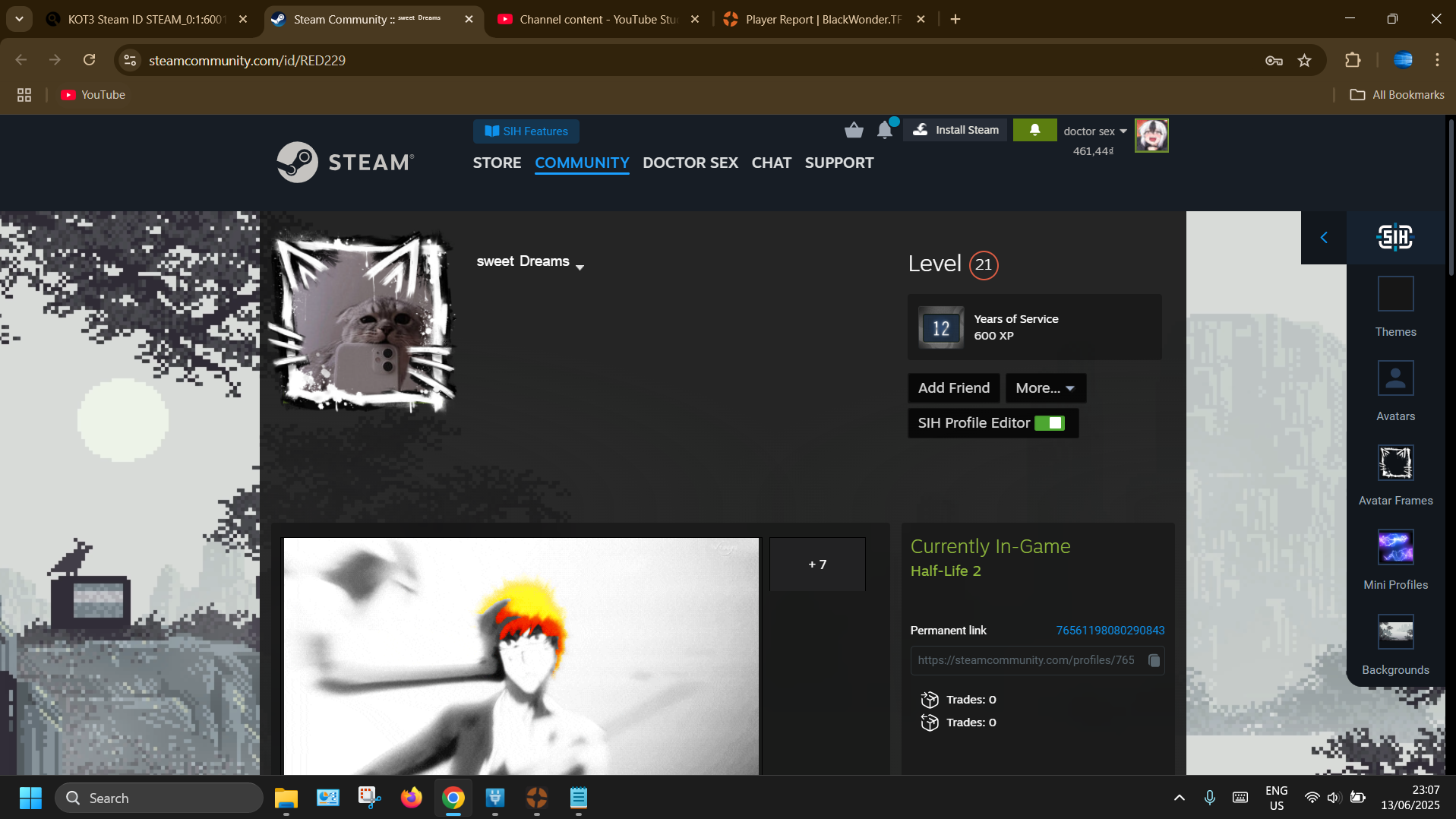Reload the current page

[90, 60]
